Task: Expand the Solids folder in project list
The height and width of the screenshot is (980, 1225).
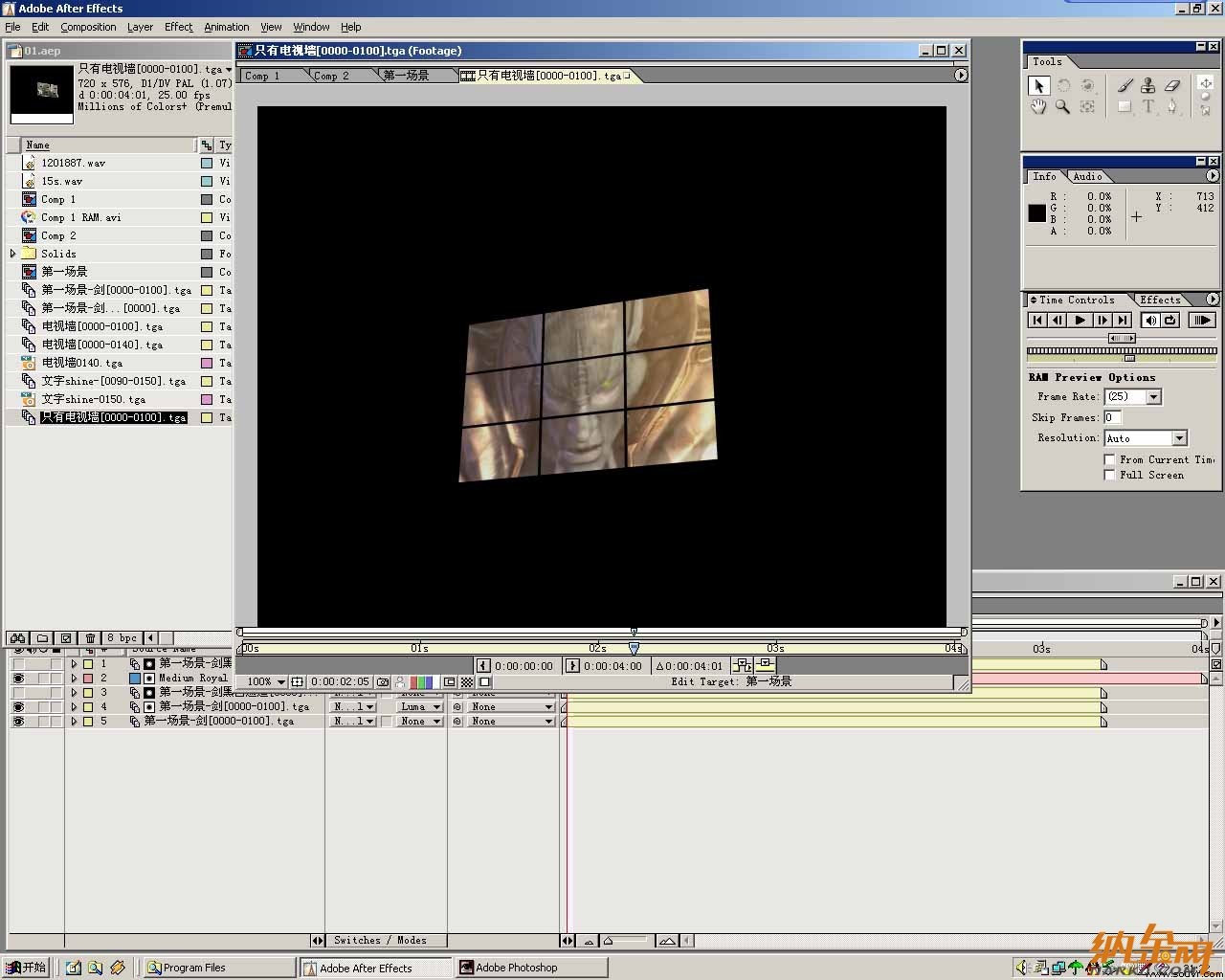Action: pos(13,254)
